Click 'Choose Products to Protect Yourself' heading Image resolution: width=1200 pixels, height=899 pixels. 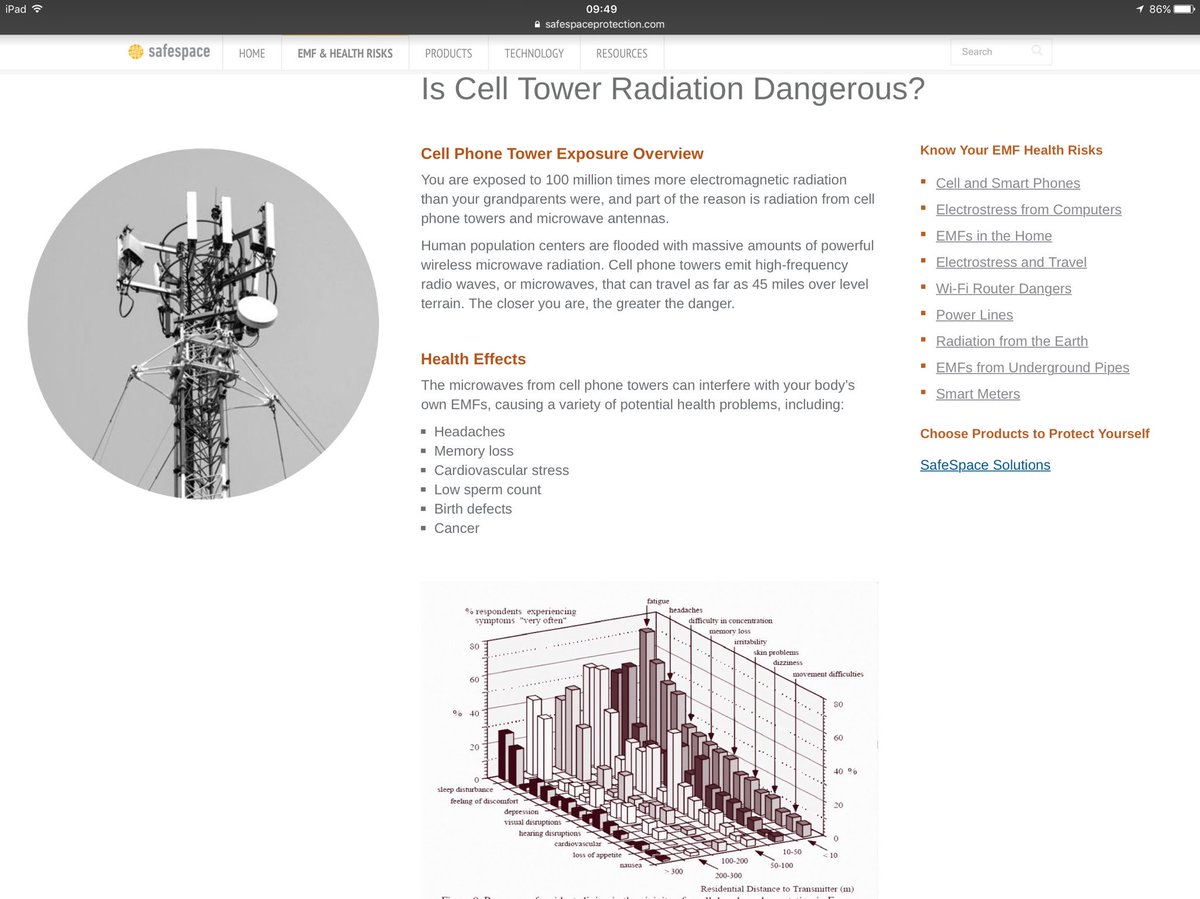click(1035, 433)
